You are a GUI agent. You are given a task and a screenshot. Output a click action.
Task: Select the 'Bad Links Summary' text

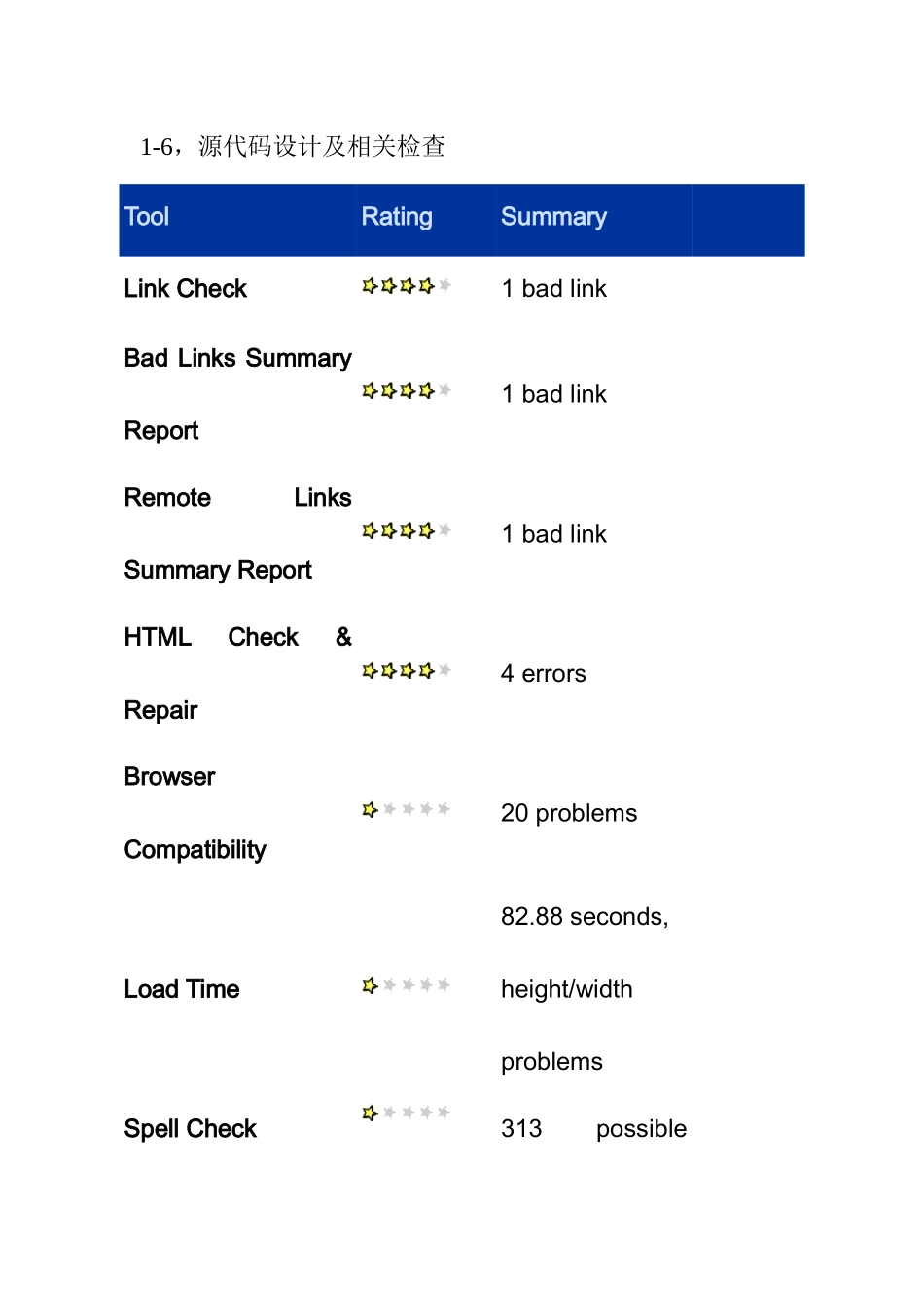tap(237, 359)
